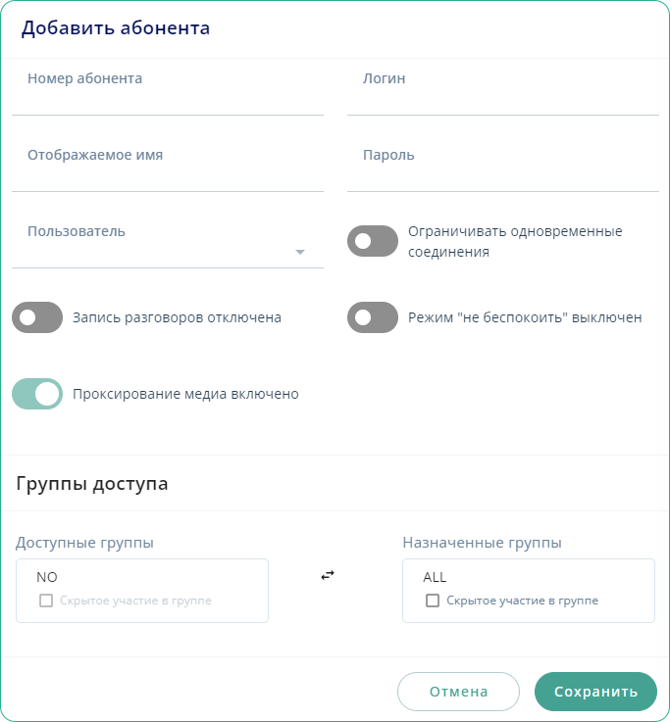Focus the Номер абонента field
Image resolution: width=670 pixels, height=722 pixels.
(x=167, y=96)
